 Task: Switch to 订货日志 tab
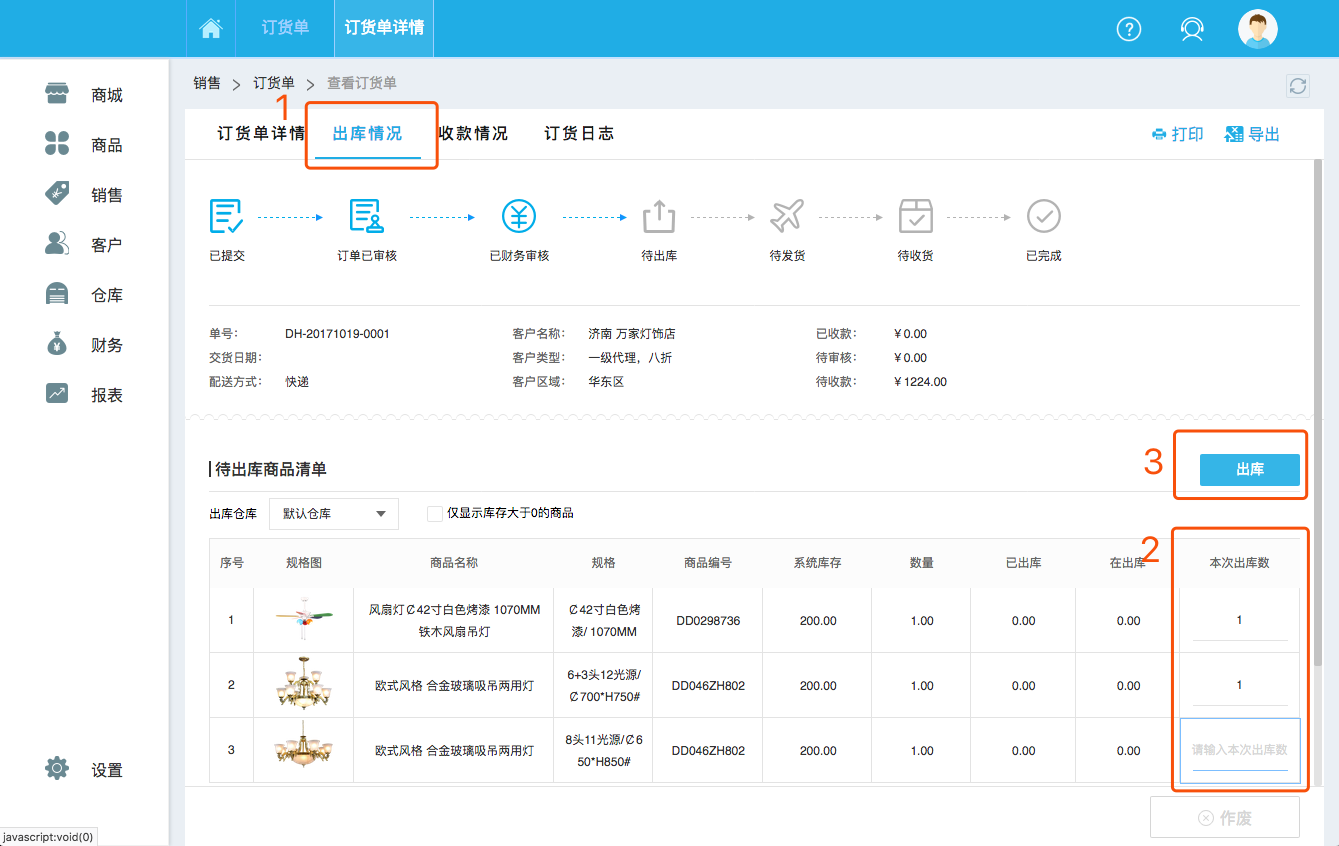pyautogui.click(x=579, y=134)
